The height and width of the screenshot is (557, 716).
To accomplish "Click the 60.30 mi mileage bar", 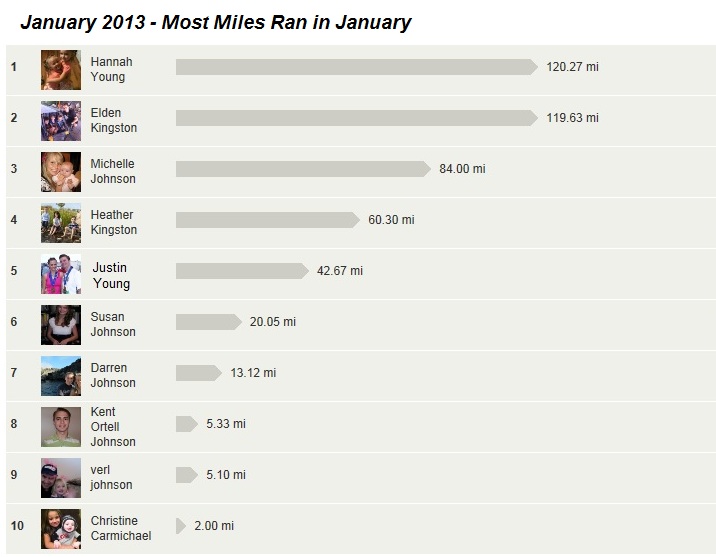I will [x=268, y=220].
